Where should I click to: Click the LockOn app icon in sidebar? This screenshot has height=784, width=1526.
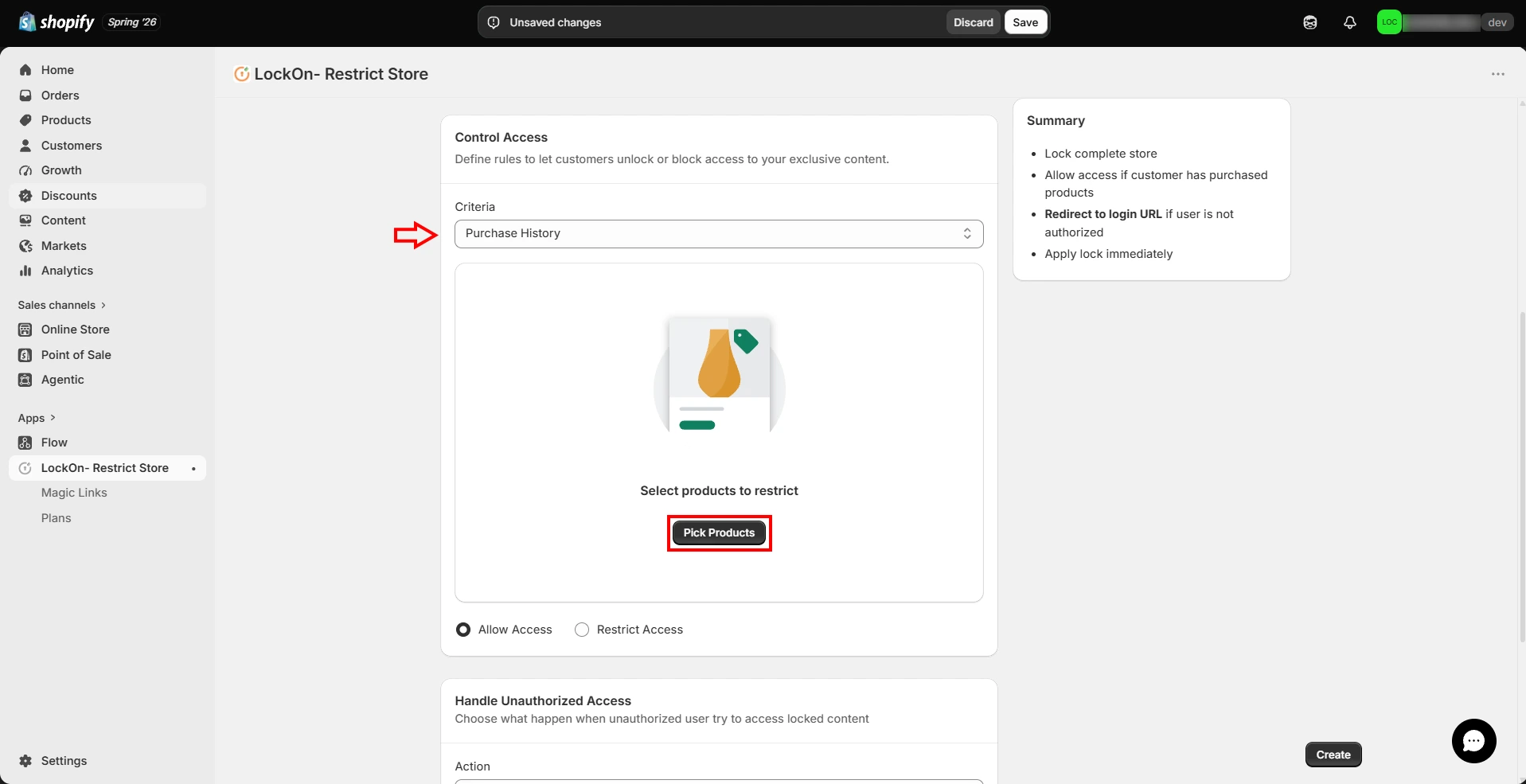[25, 468]
